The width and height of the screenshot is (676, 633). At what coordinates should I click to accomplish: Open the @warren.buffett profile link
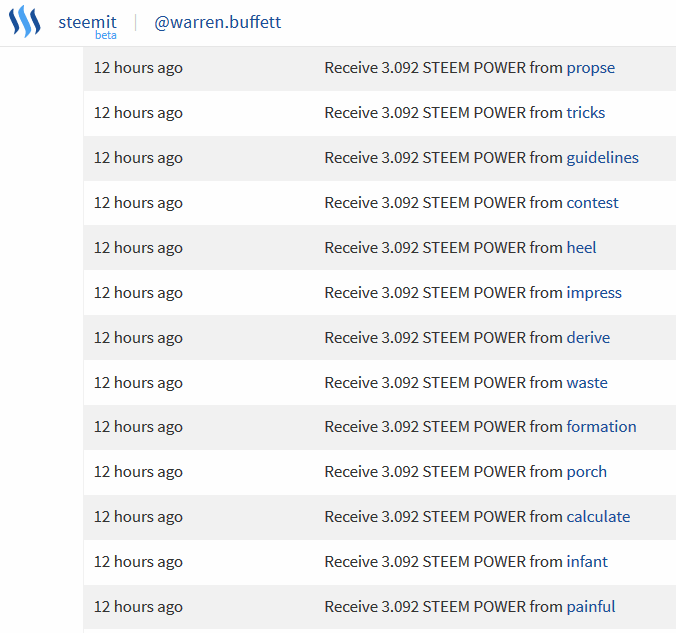pos(218,22)
